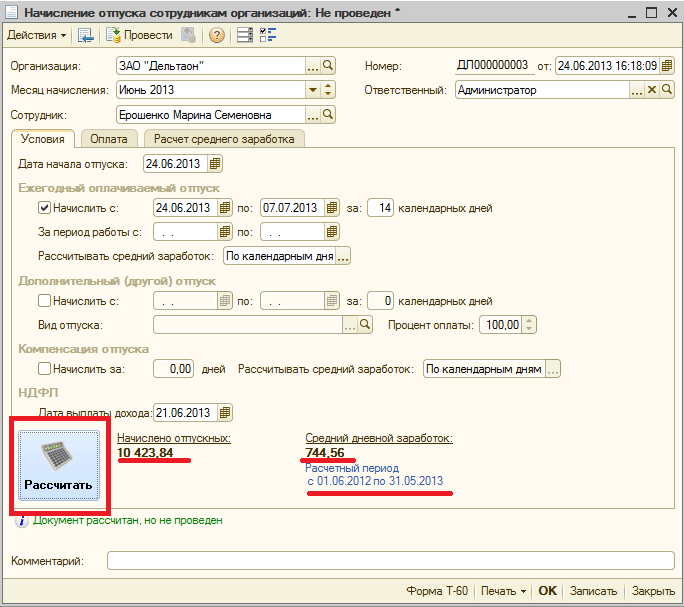The height and width of the screenshot is (607, 684).
Task: Click the Номер field ДЛ000000003
Action: (x=494, y=66)
